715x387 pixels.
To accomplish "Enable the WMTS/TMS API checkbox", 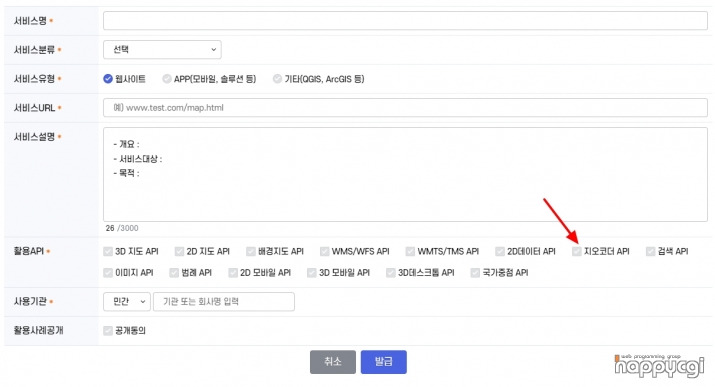I will point(410,251).
